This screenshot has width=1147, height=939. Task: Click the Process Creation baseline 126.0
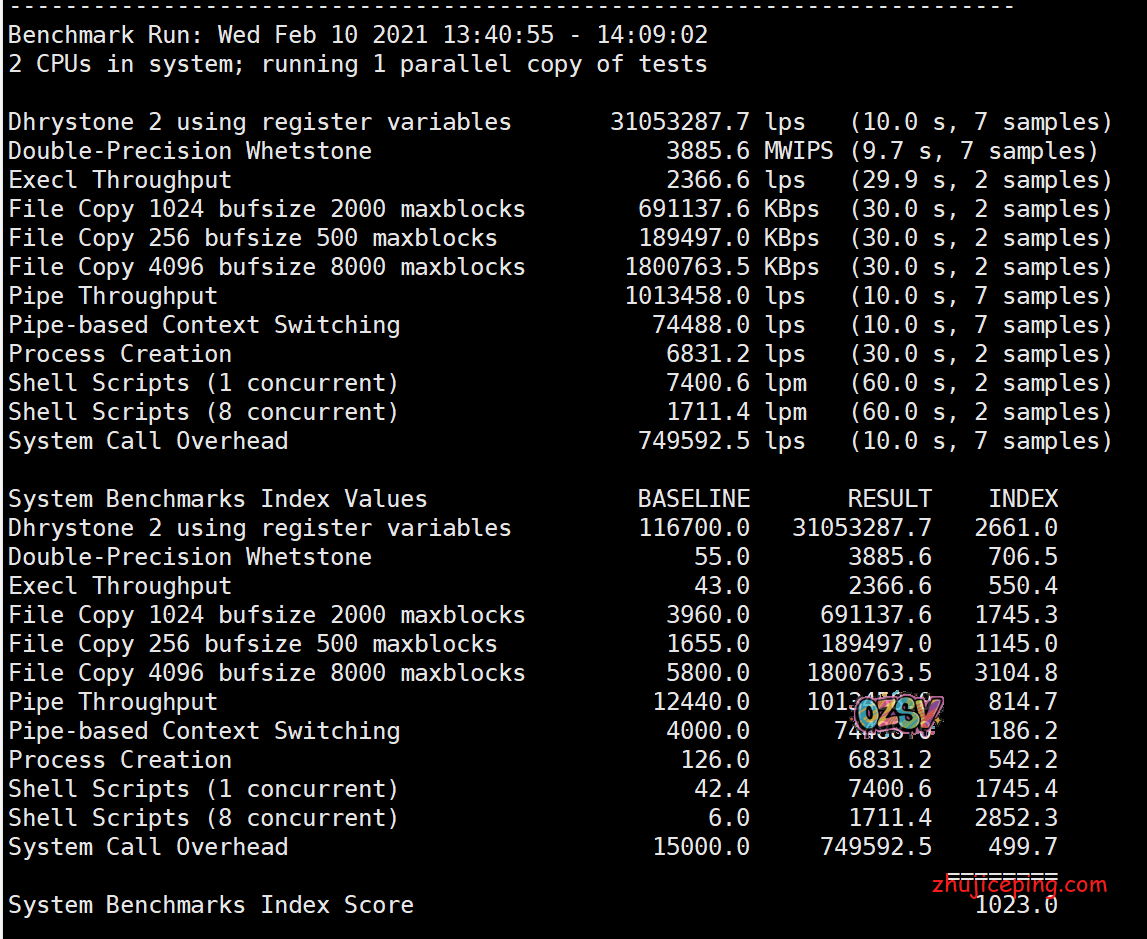pyautogui.click(x=715, y=760)
